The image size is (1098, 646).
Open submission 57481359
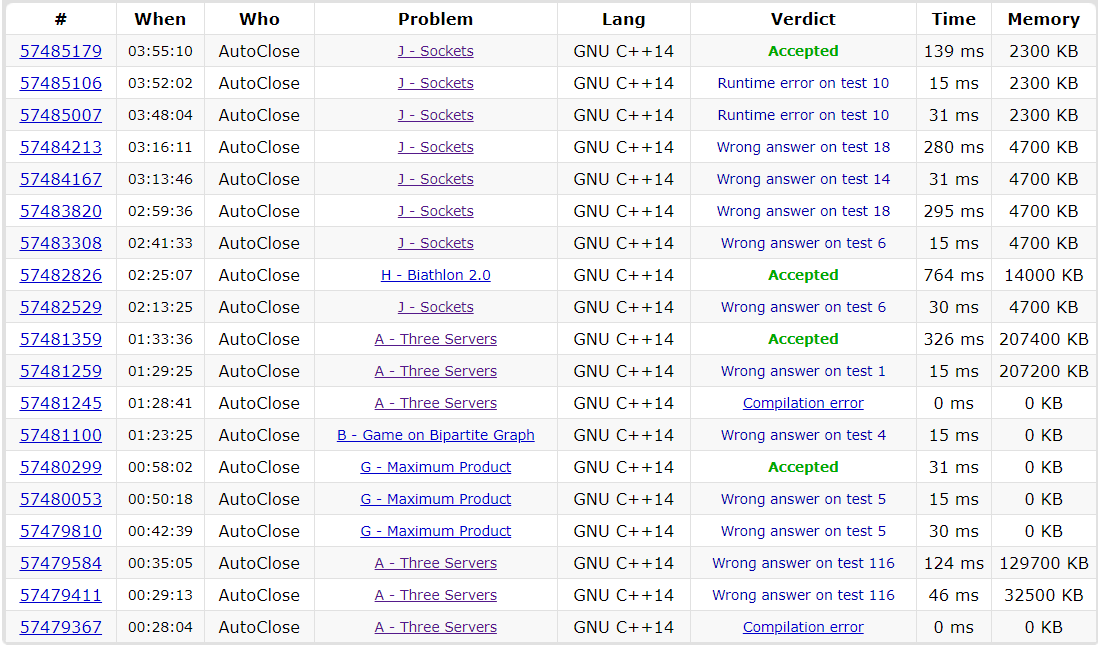(61, 339)
